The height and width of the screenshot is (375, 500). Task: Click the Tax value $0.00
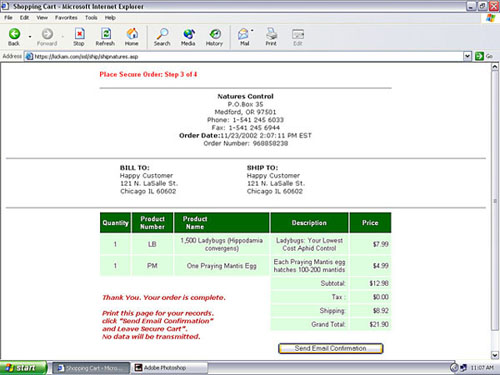381,297
